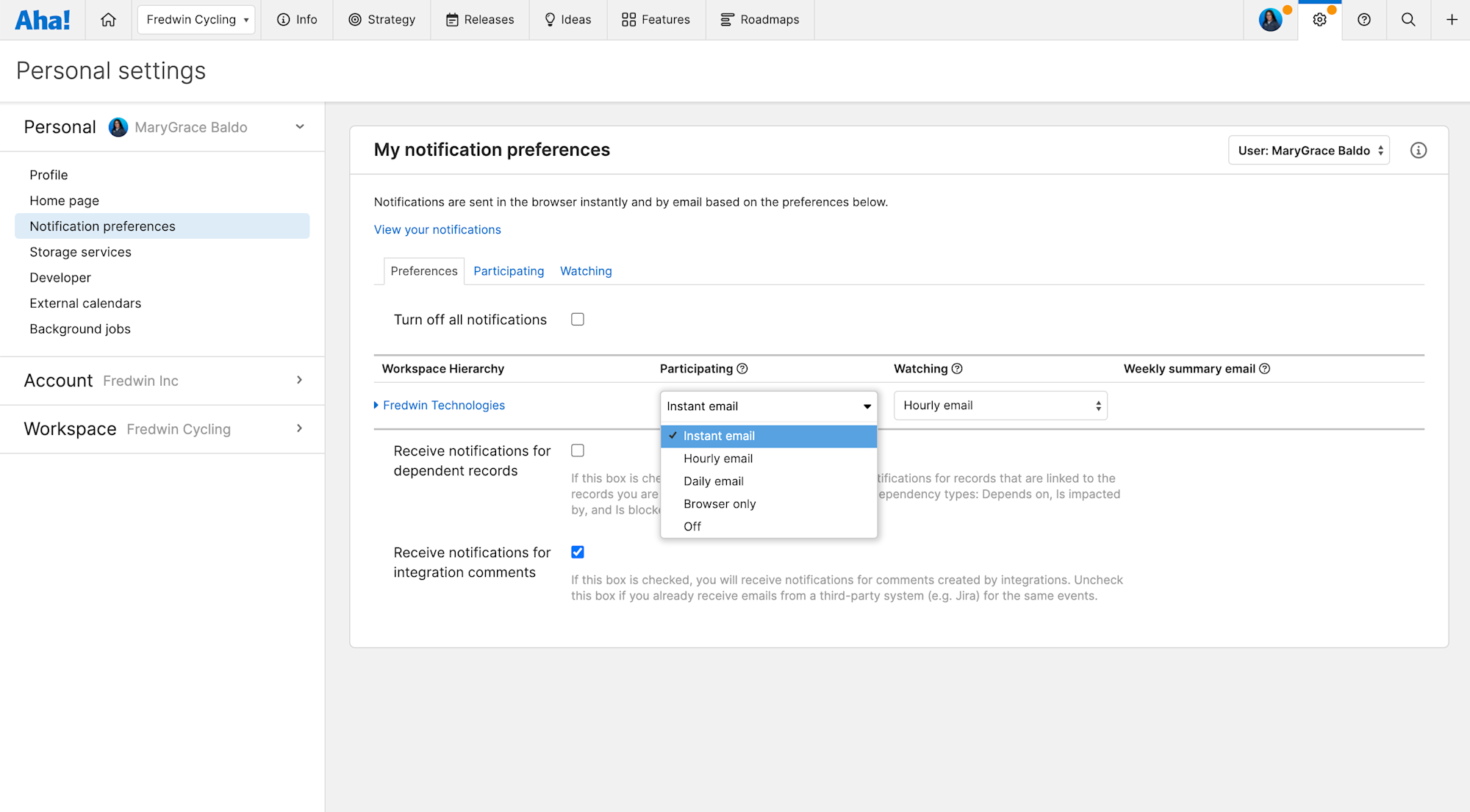
Task: Click the Aha! logo
Action: pyautogui.click(x=43, y=20)
